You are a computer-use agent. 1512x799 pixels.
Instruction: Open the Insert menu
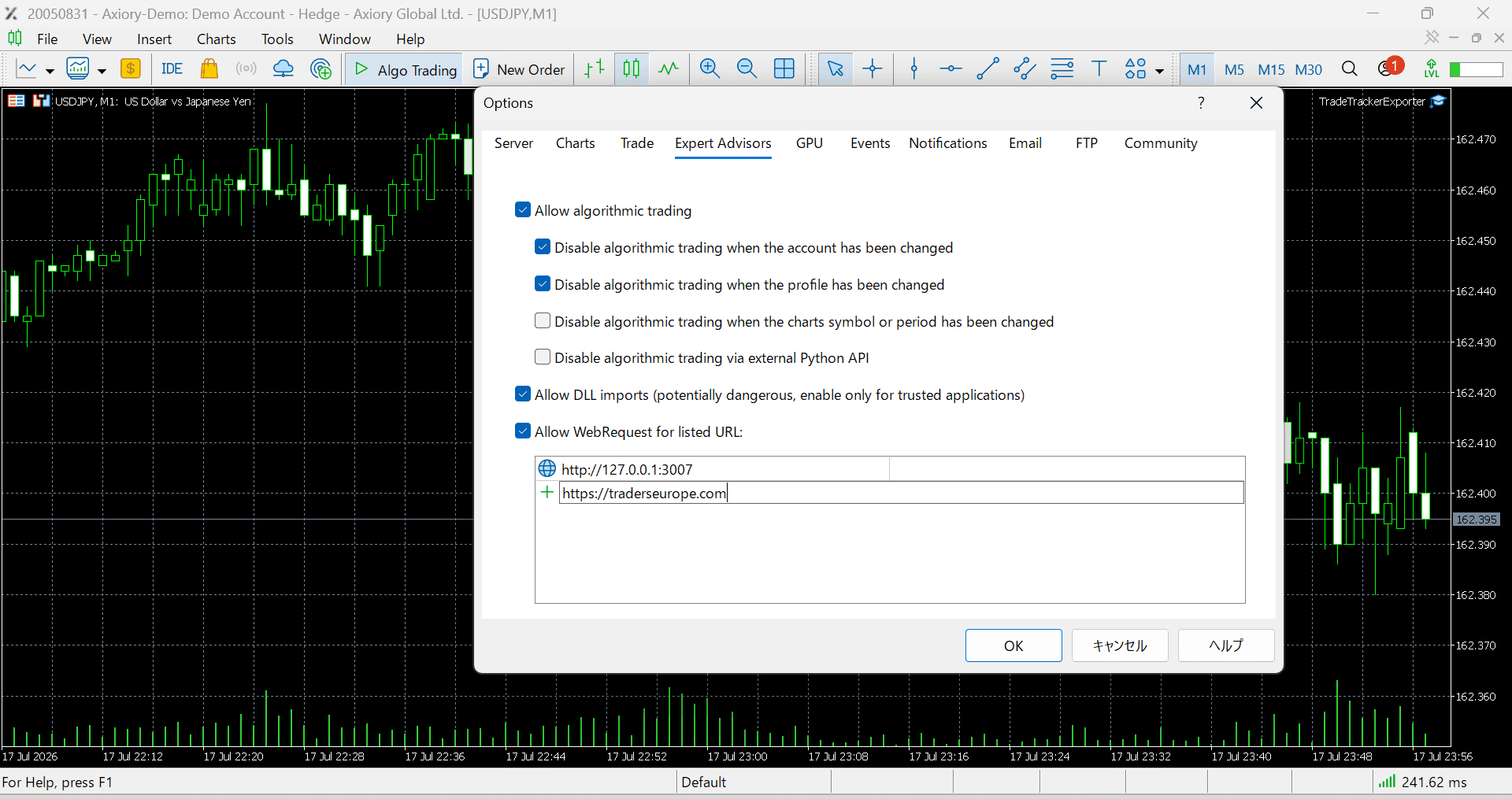click(154, 39)
